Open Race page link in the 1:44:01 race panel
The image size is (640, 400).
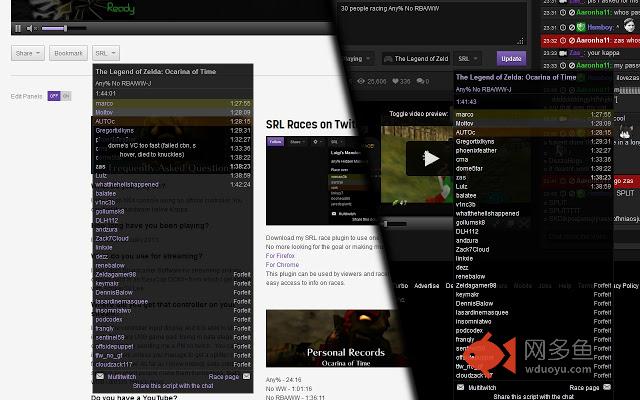[224, 377]
